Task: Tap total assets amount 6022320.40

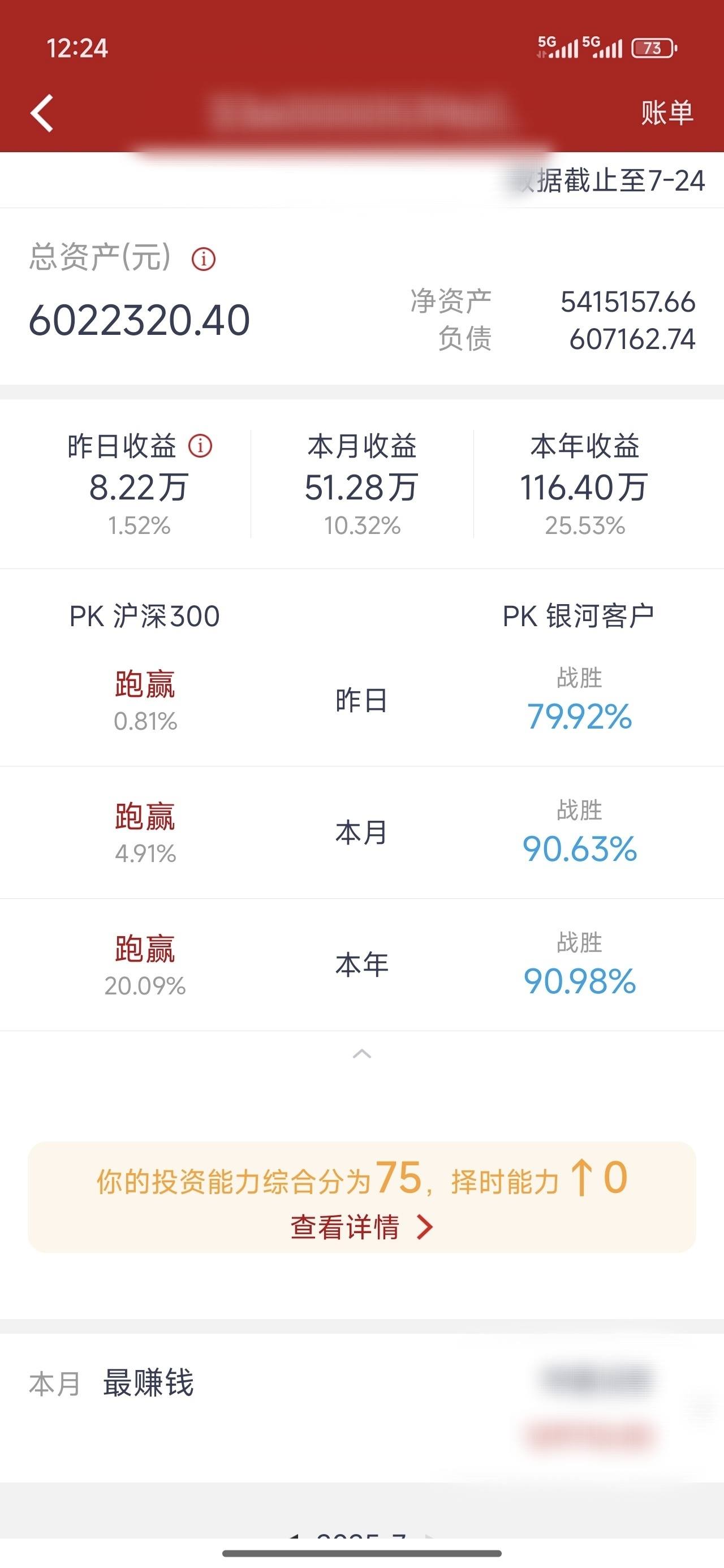Action: click(140, 320)
